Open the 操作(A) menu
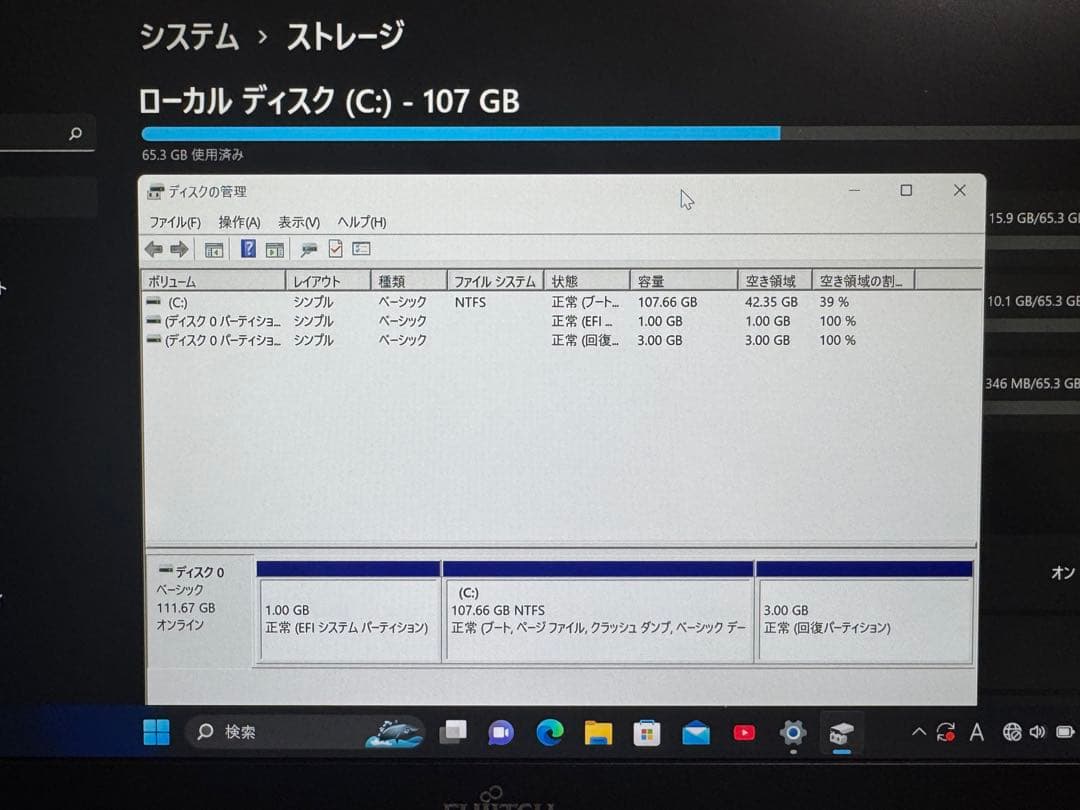1080x810 pixels. point(239,222)
